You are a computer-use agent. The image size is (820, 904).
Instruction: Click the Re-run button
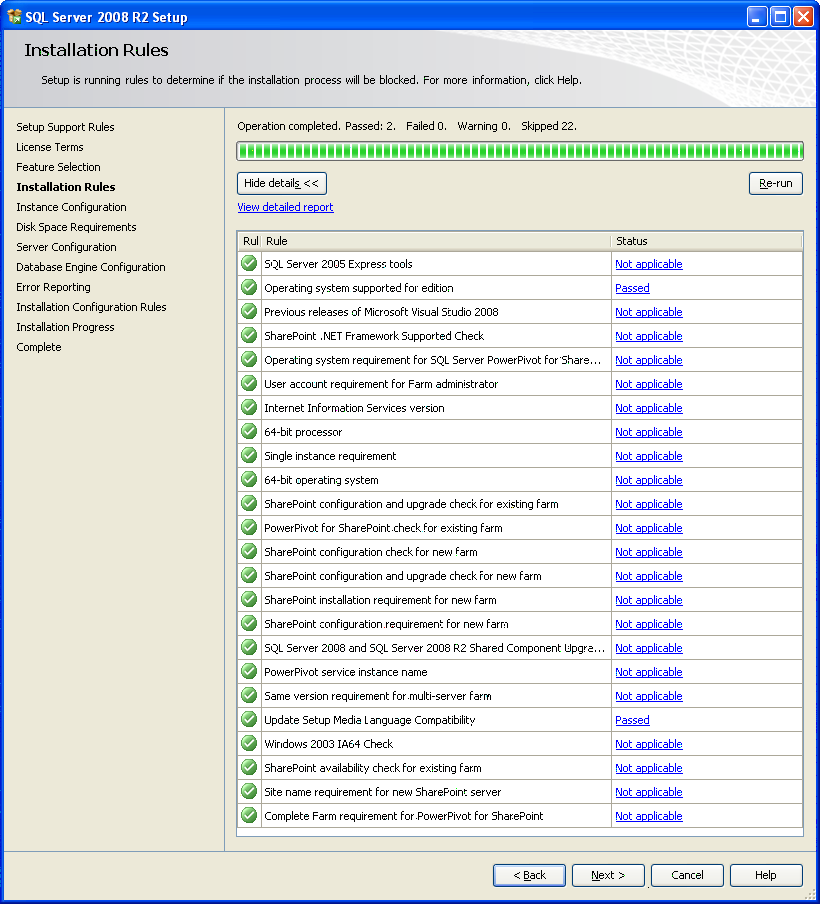(776, 183)
